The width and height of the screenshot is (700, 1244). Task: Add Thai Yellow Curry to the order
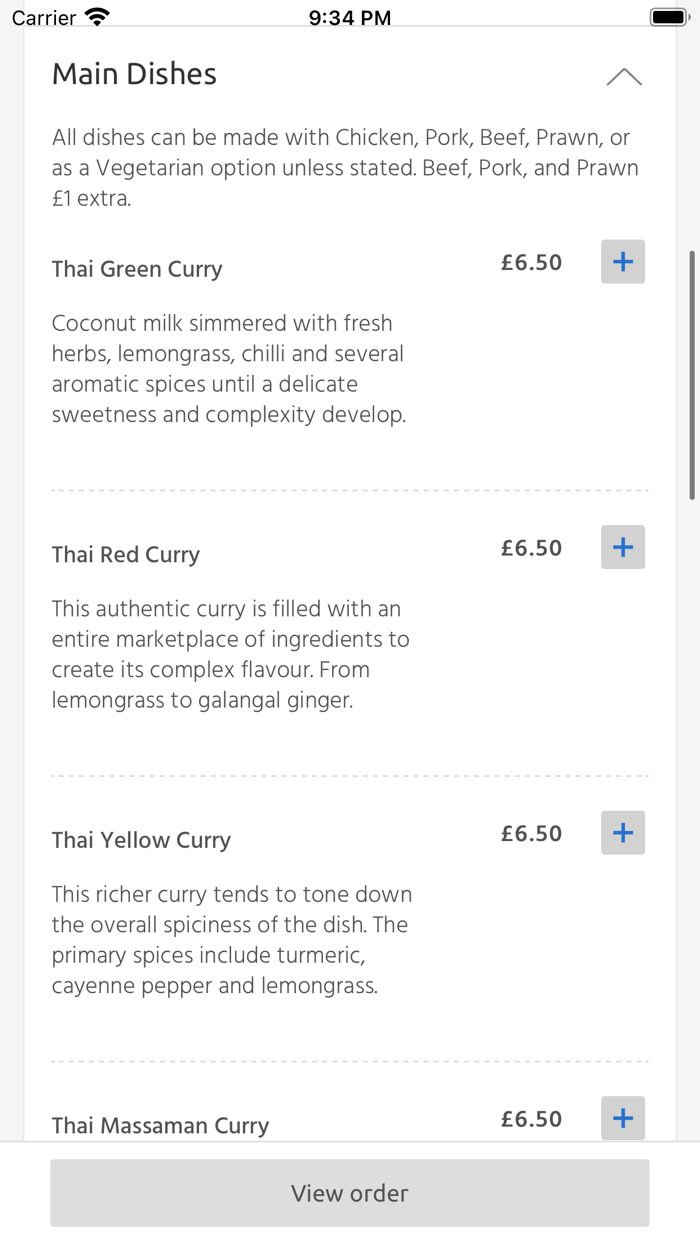pyautogui.click(x=622, y=832)
